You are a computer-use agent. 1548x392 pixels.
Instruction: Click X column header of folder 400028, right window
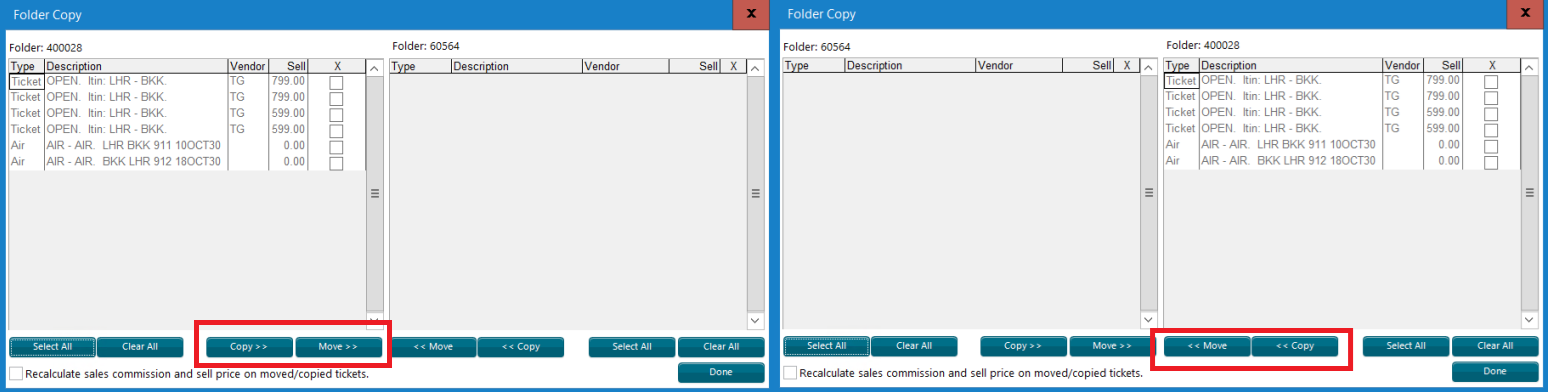click(1491, 66)
